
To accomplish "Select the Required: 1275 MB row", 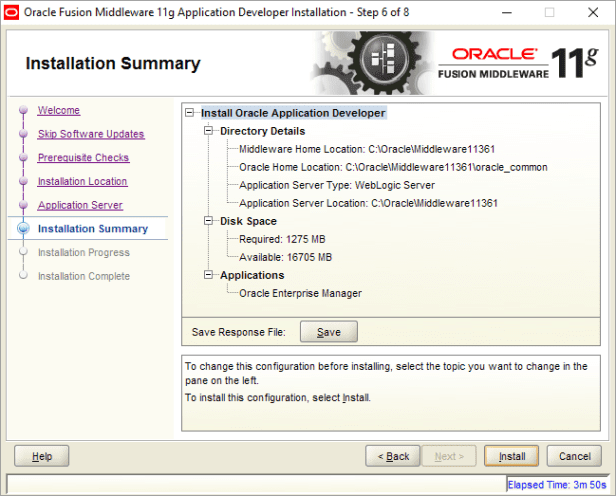I will (x=282, y=239).
